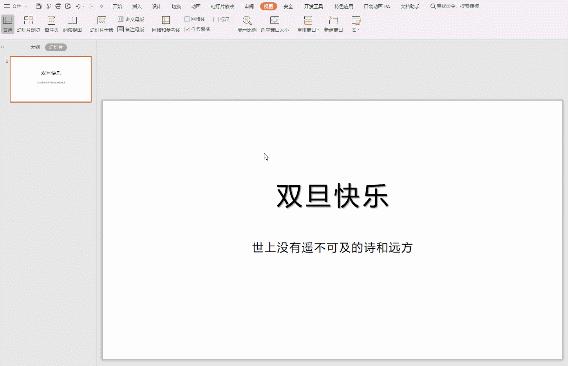Switch to the Special Features ribbon tab
The image size is (568, 366).
point(344,7)
